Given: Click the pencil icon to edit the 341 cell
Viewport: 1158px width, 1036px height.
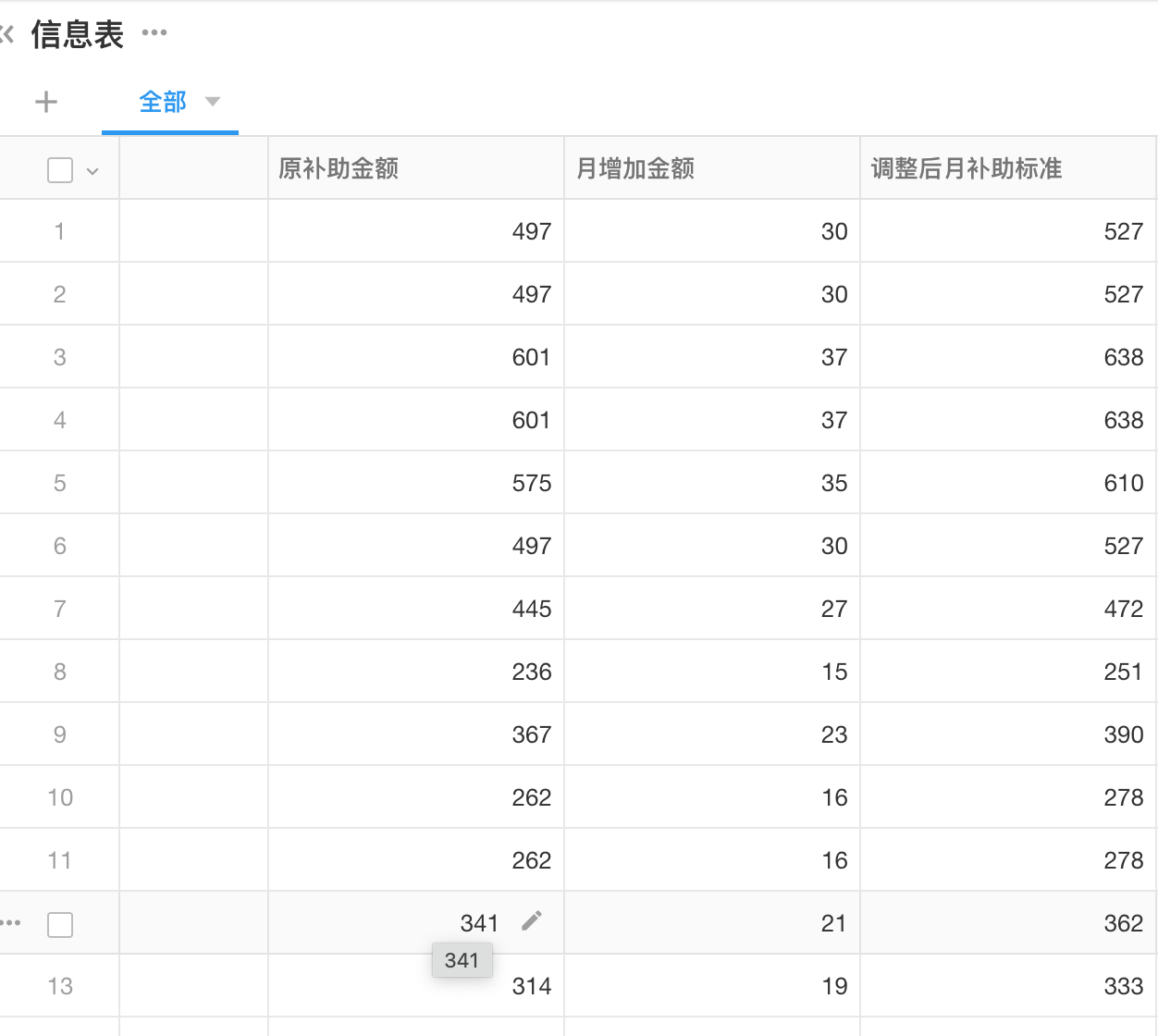Looking at the screenshot, I should [x=531, y=921].
